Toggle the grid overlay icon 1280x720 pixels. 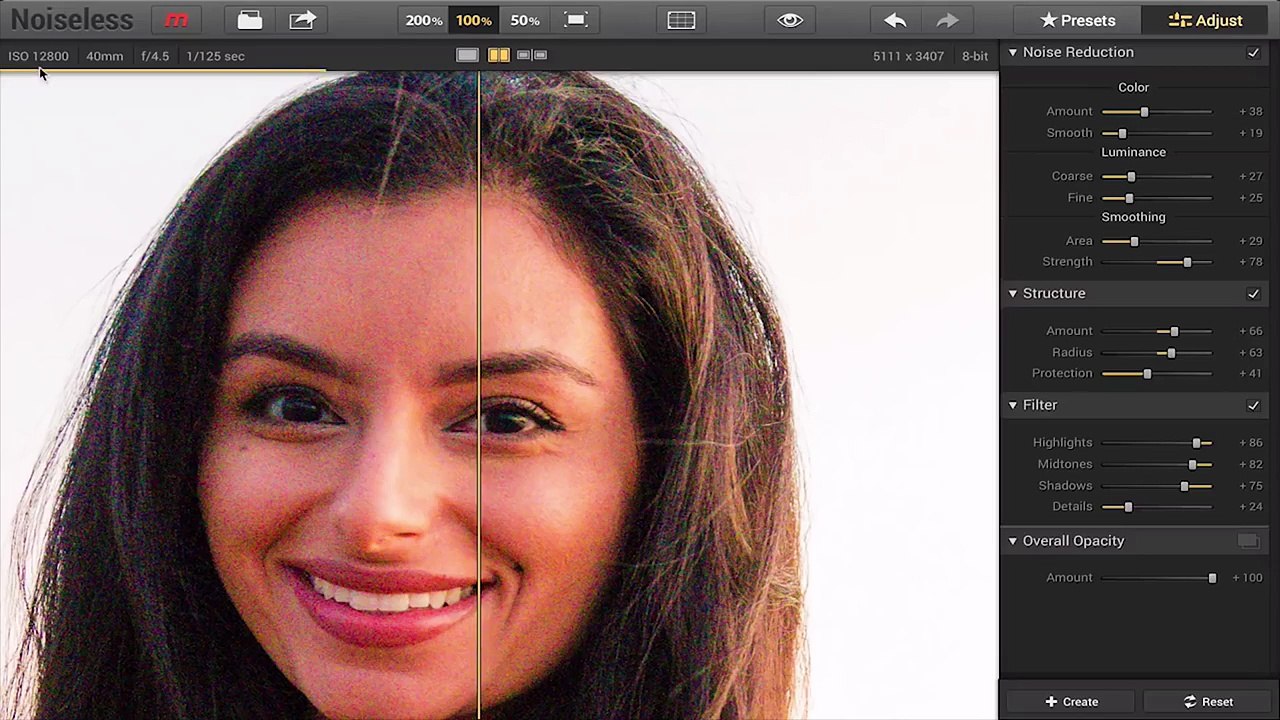coord(681,20)
